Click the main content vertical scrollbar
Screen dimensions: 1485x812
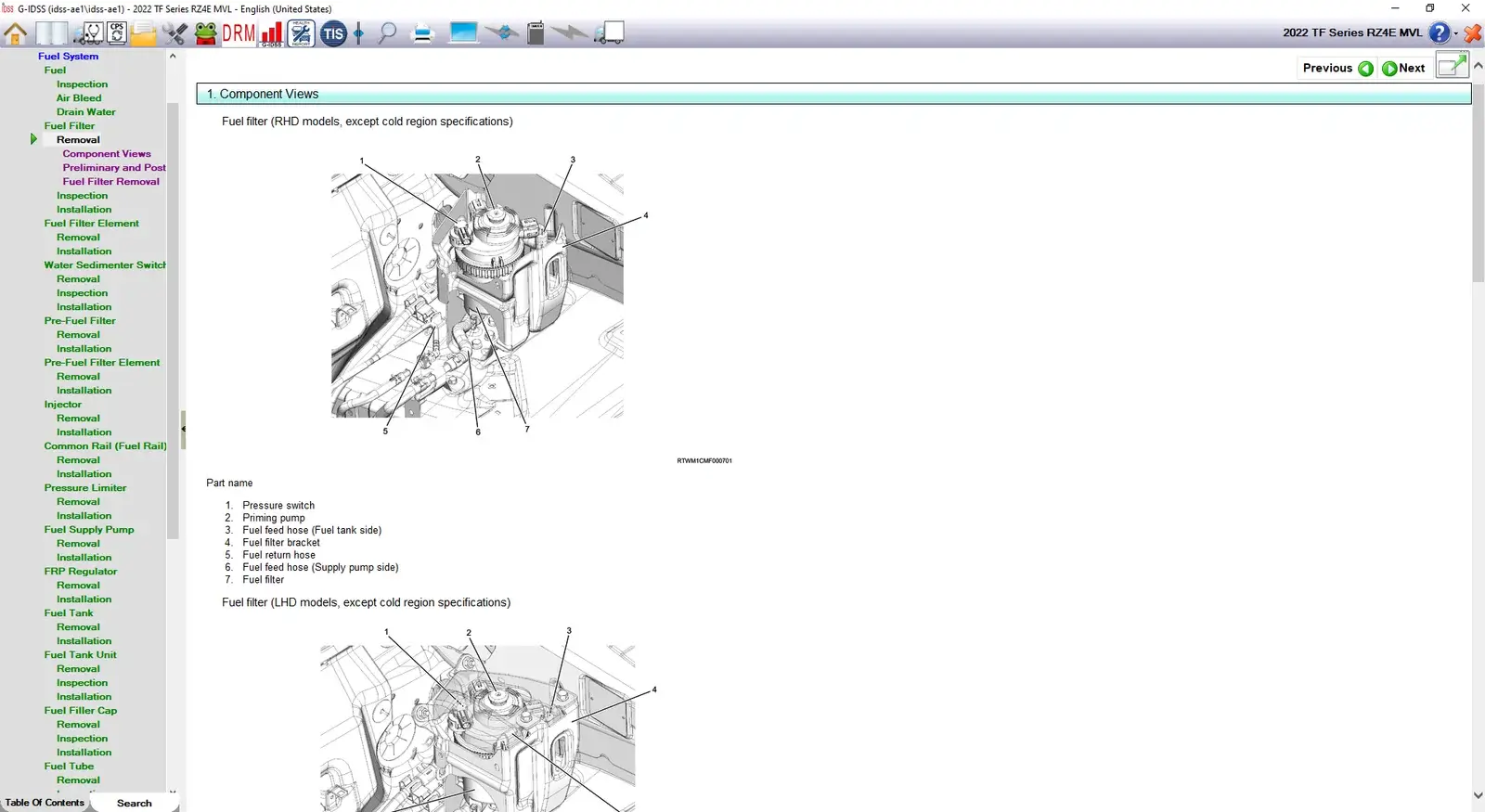1478,186
